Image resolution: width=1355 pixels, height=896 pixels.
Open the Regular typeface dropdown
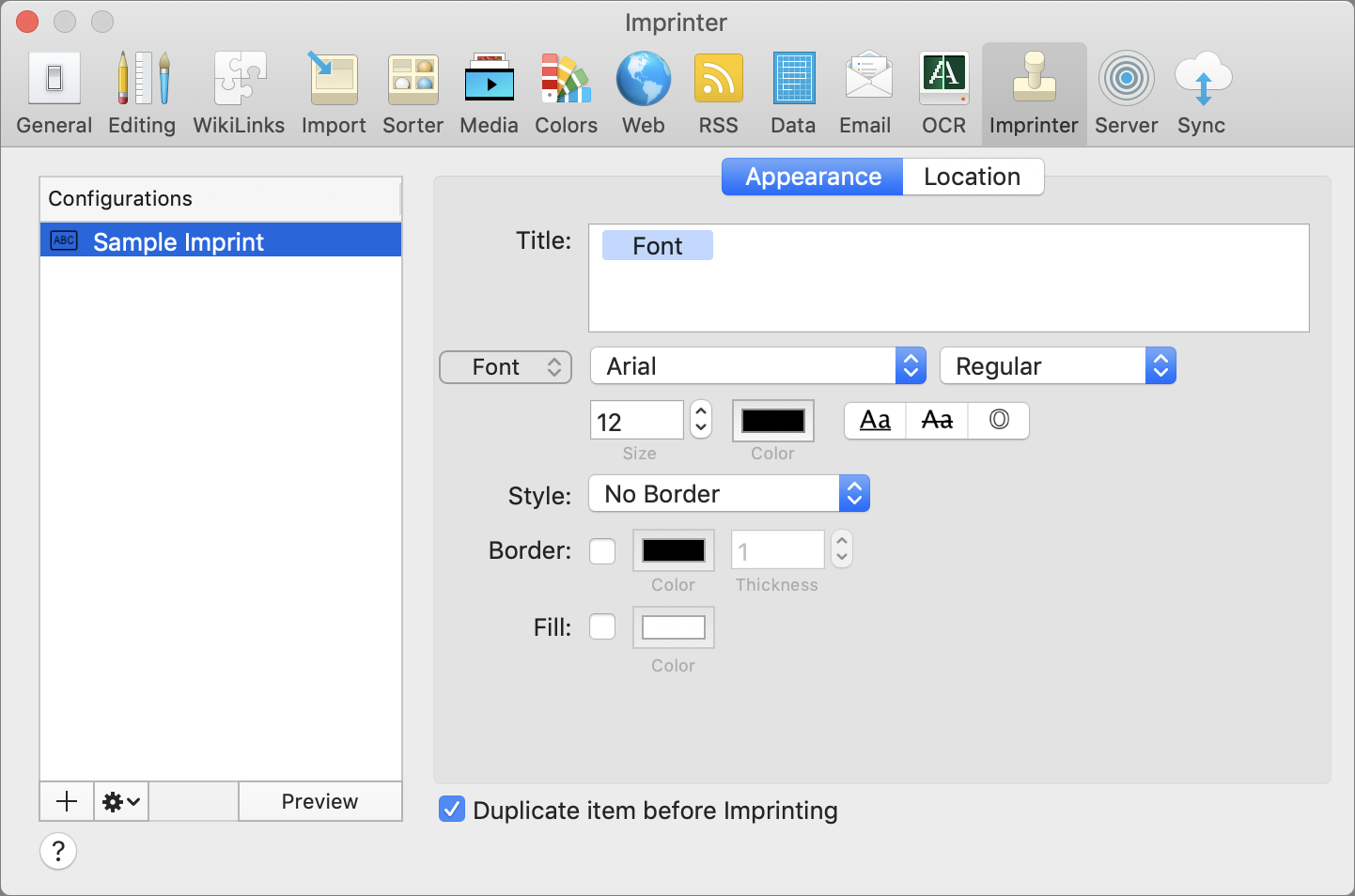[x=1058, y=366]
